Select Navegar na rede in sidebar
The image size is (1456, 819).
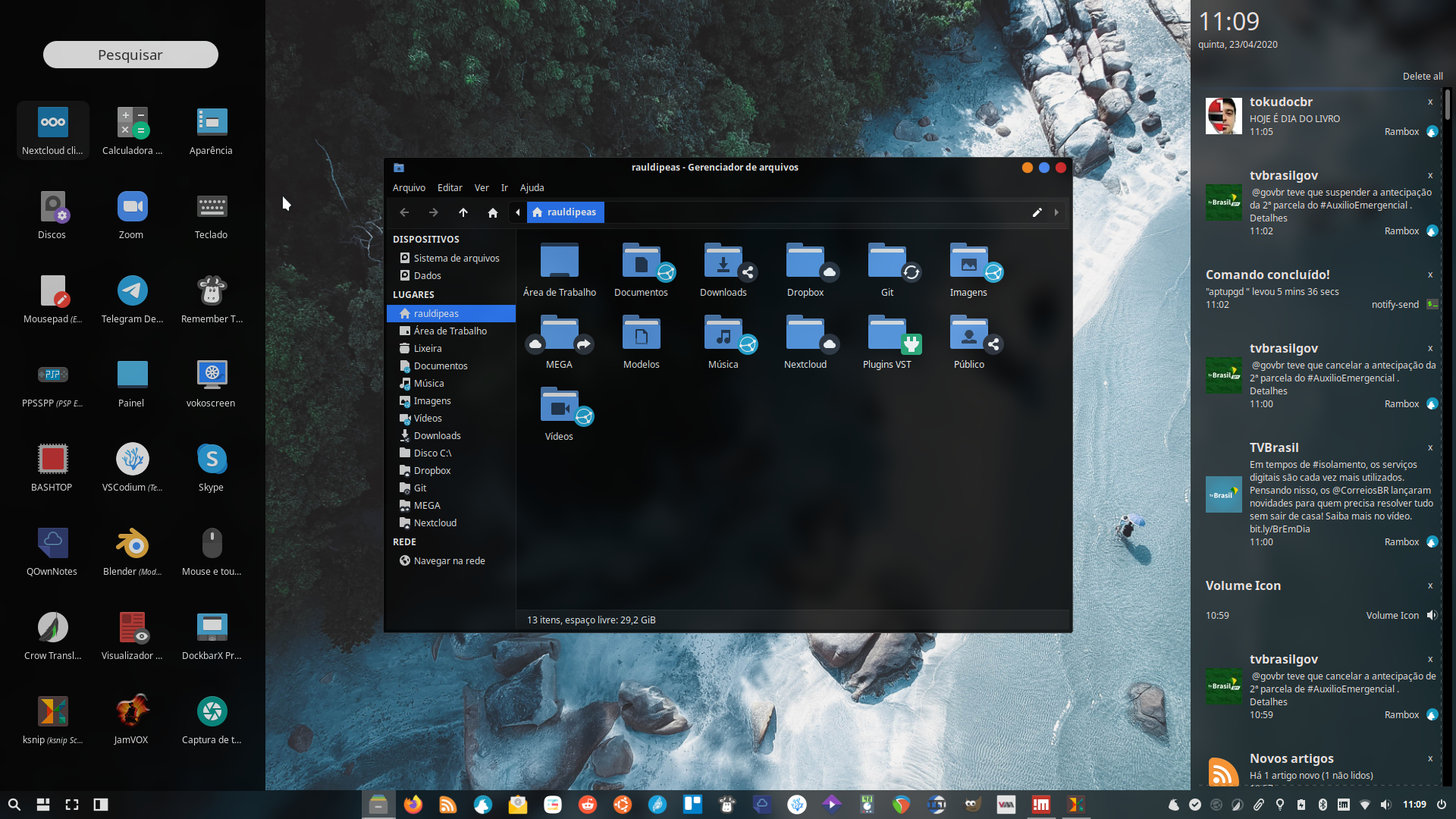[449, 561]
